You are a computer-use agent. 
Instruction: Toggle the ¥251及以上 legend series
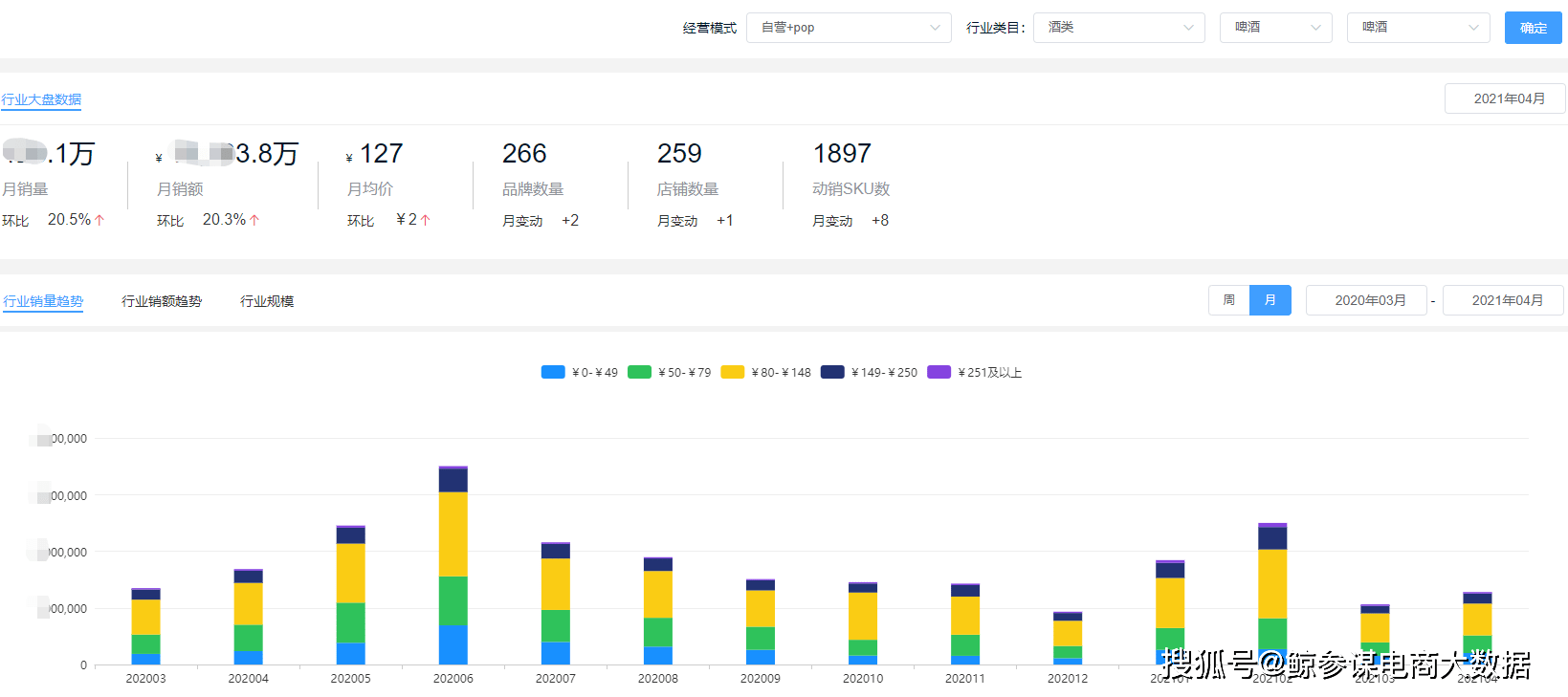(975, 372)
